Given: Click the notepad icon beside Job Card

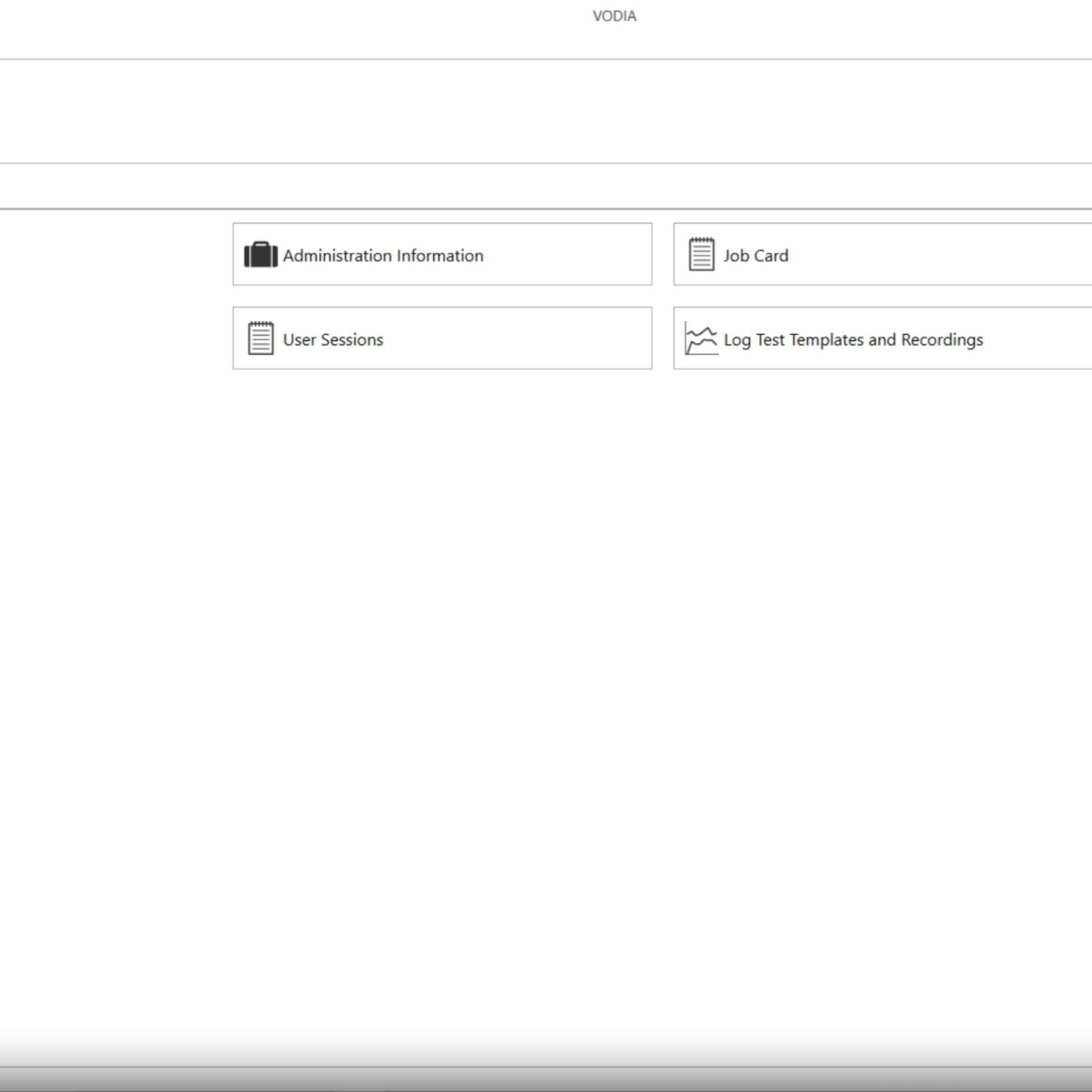Looking at the screenshot, I should click(701, 254).
